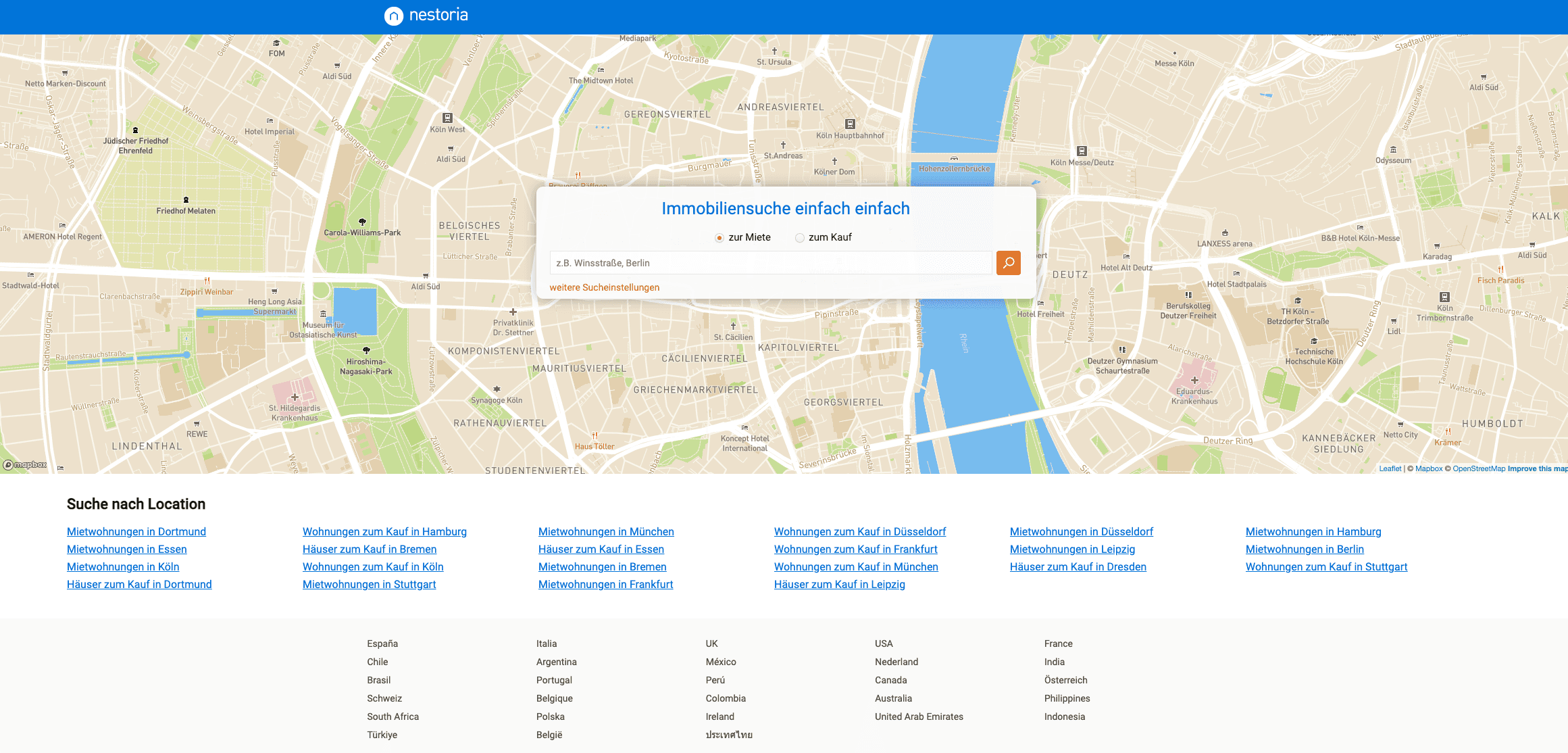Click the LANXESS arena marker icon

(1225, 233)
